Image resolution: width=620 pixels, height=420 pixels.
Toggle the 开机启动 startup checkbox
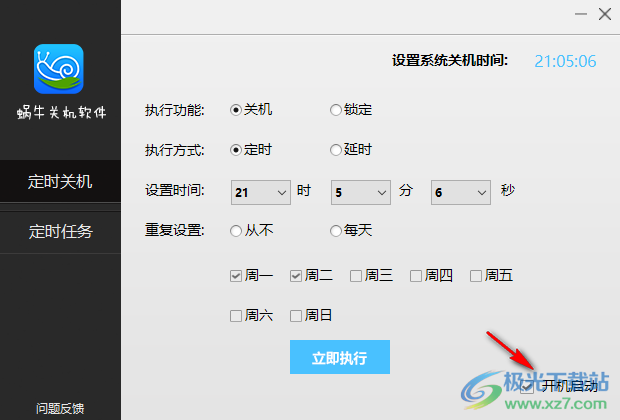pos(527,386)
